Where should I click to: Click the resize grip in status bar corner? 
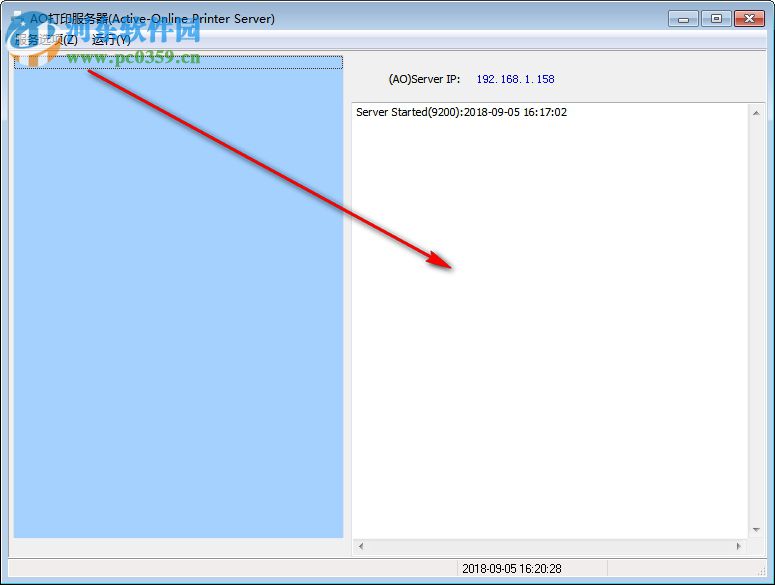tap(762, 571)
